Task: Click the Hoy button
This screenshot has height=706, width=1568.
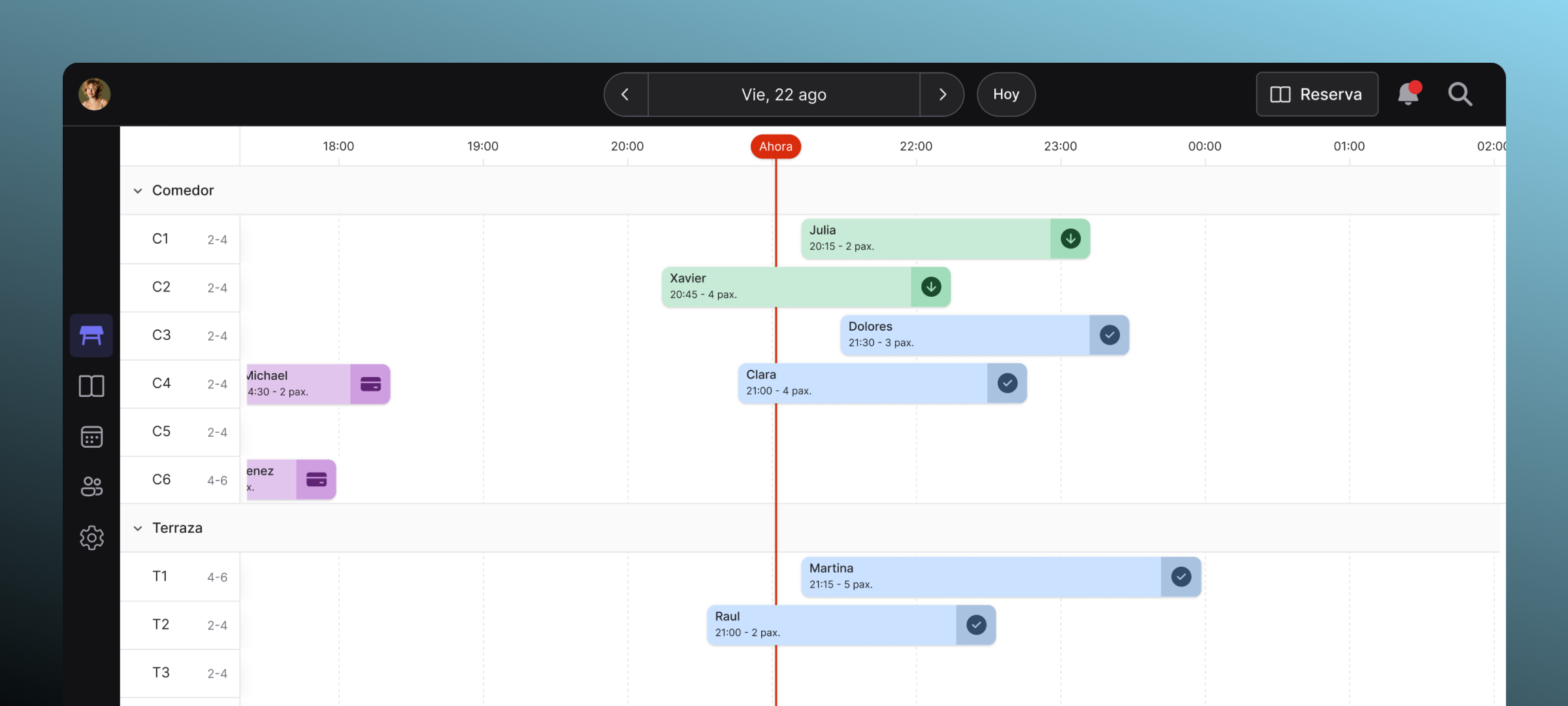Action: tap(1005, 94)
